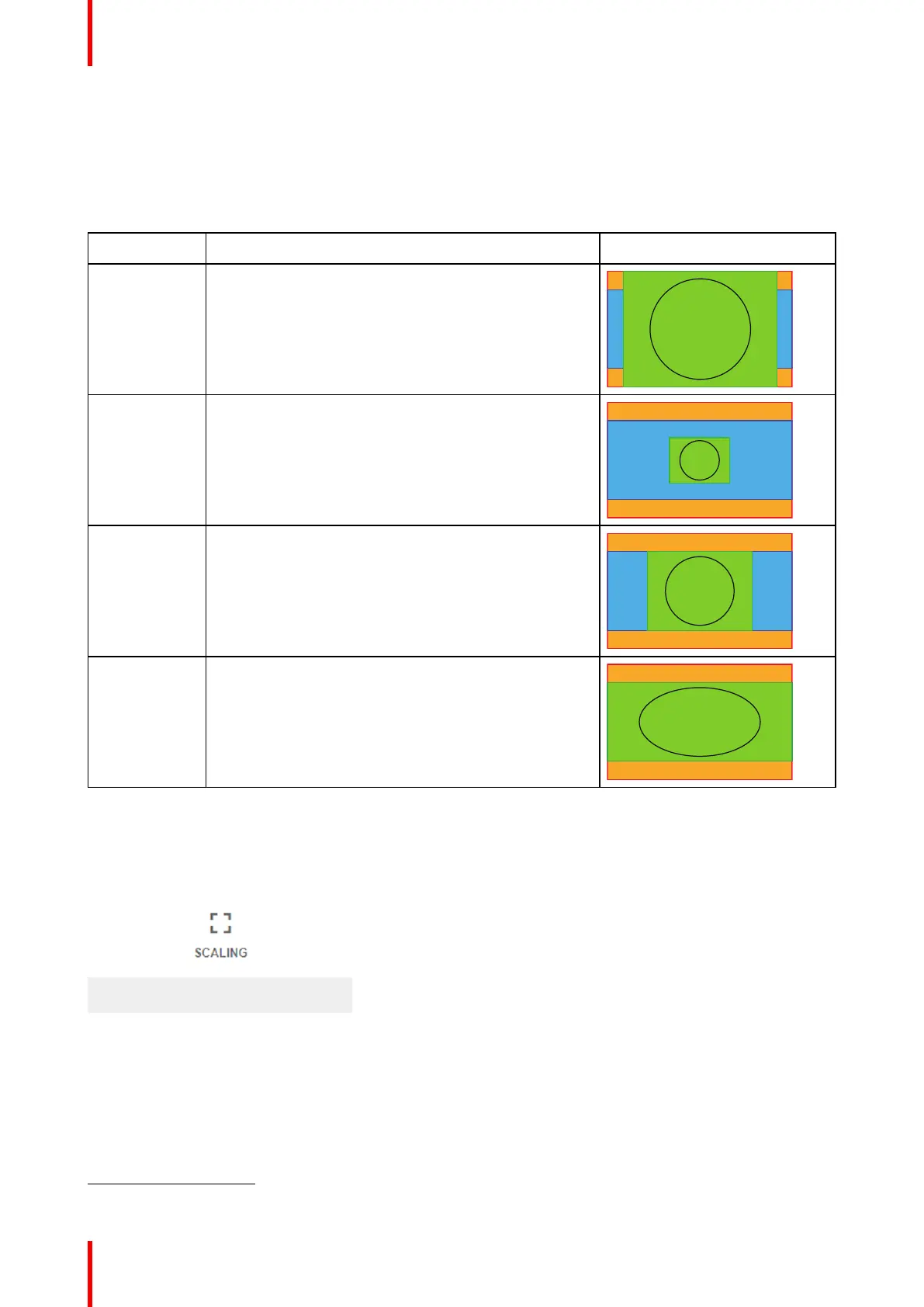Click the empty gray box below SCALING
The image size is (924, 1307).
[220, 995]
